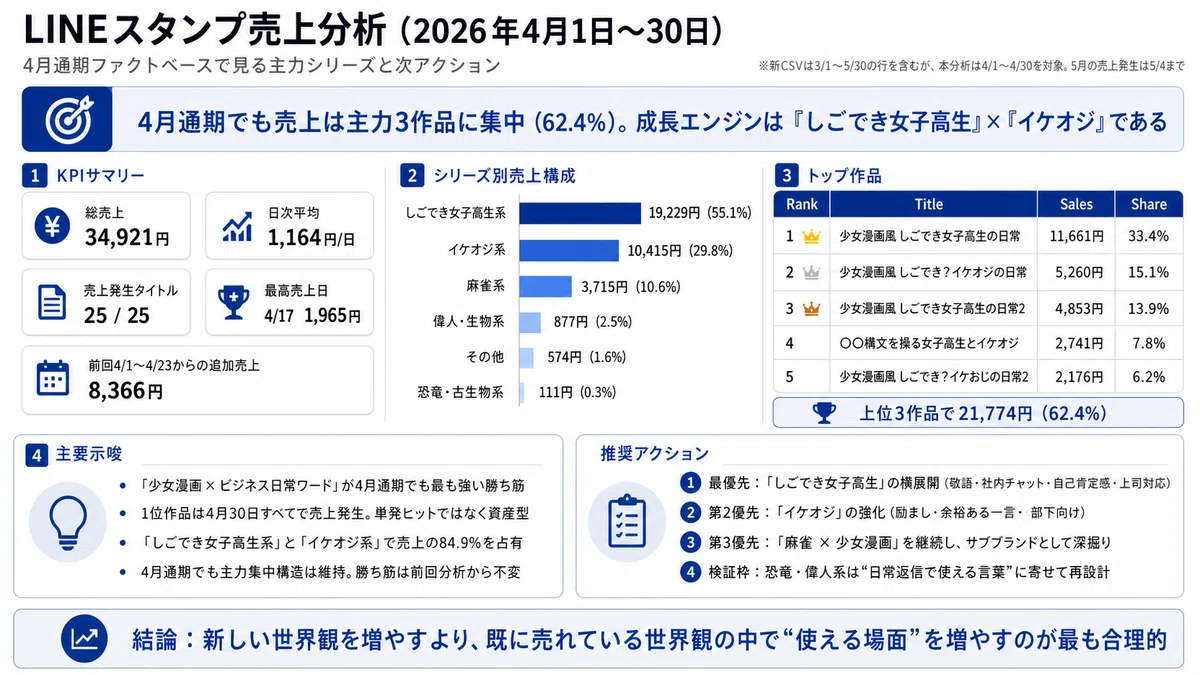
Task: Click the trend chart icon in 結論 banner
Action: pos(85,637)
